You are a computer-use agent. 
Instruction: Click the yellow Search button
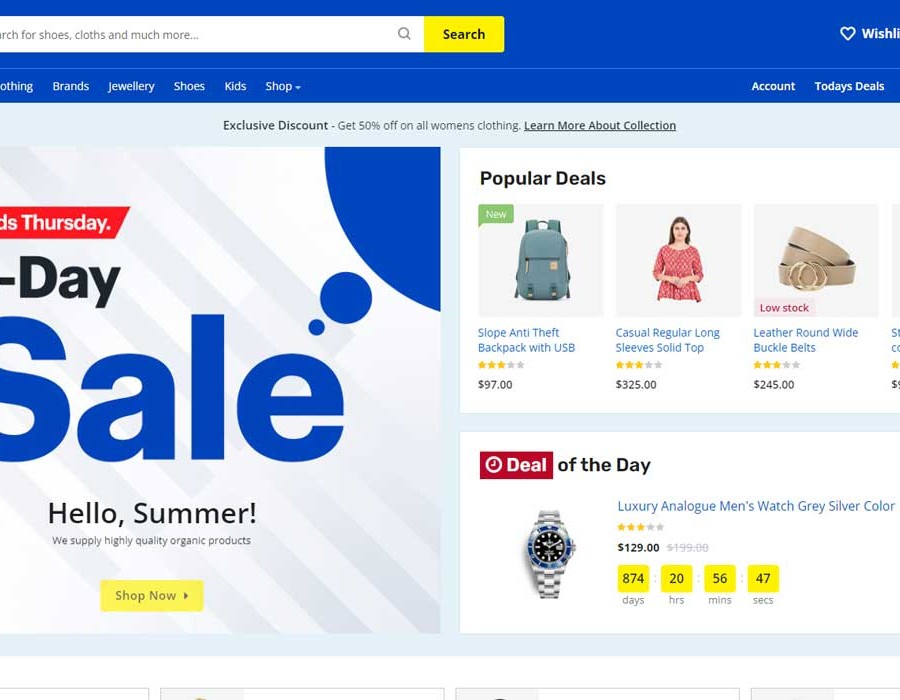point(464,34)
